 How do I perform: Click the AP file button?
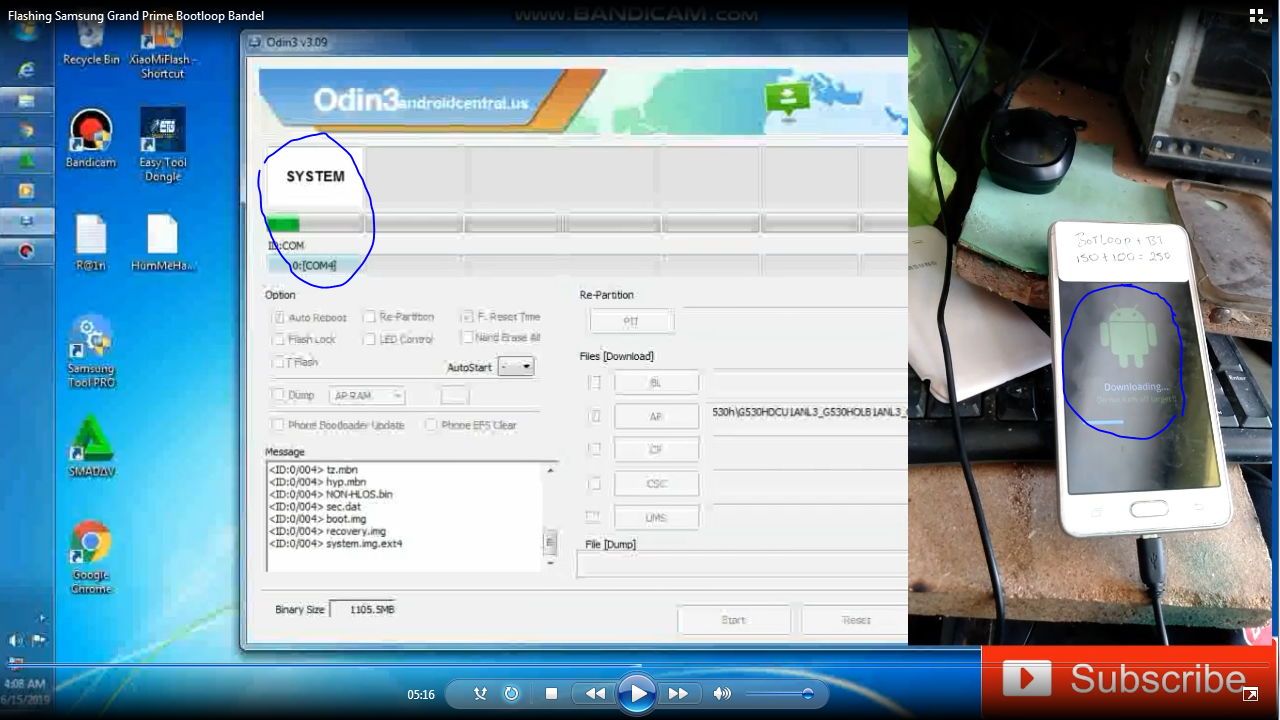[x=656, y=416]
